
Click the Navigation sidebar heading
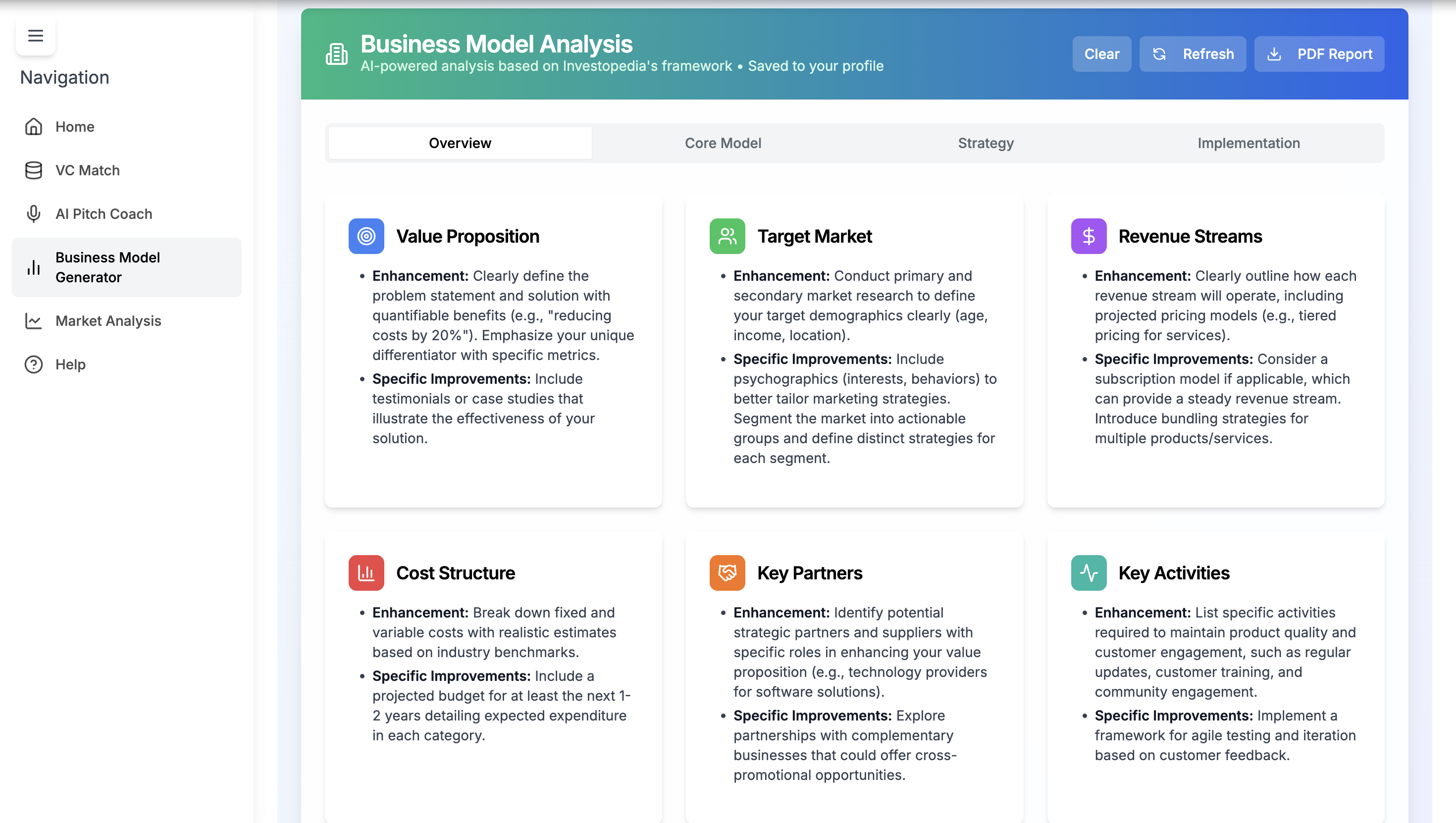tap(64, 77)
